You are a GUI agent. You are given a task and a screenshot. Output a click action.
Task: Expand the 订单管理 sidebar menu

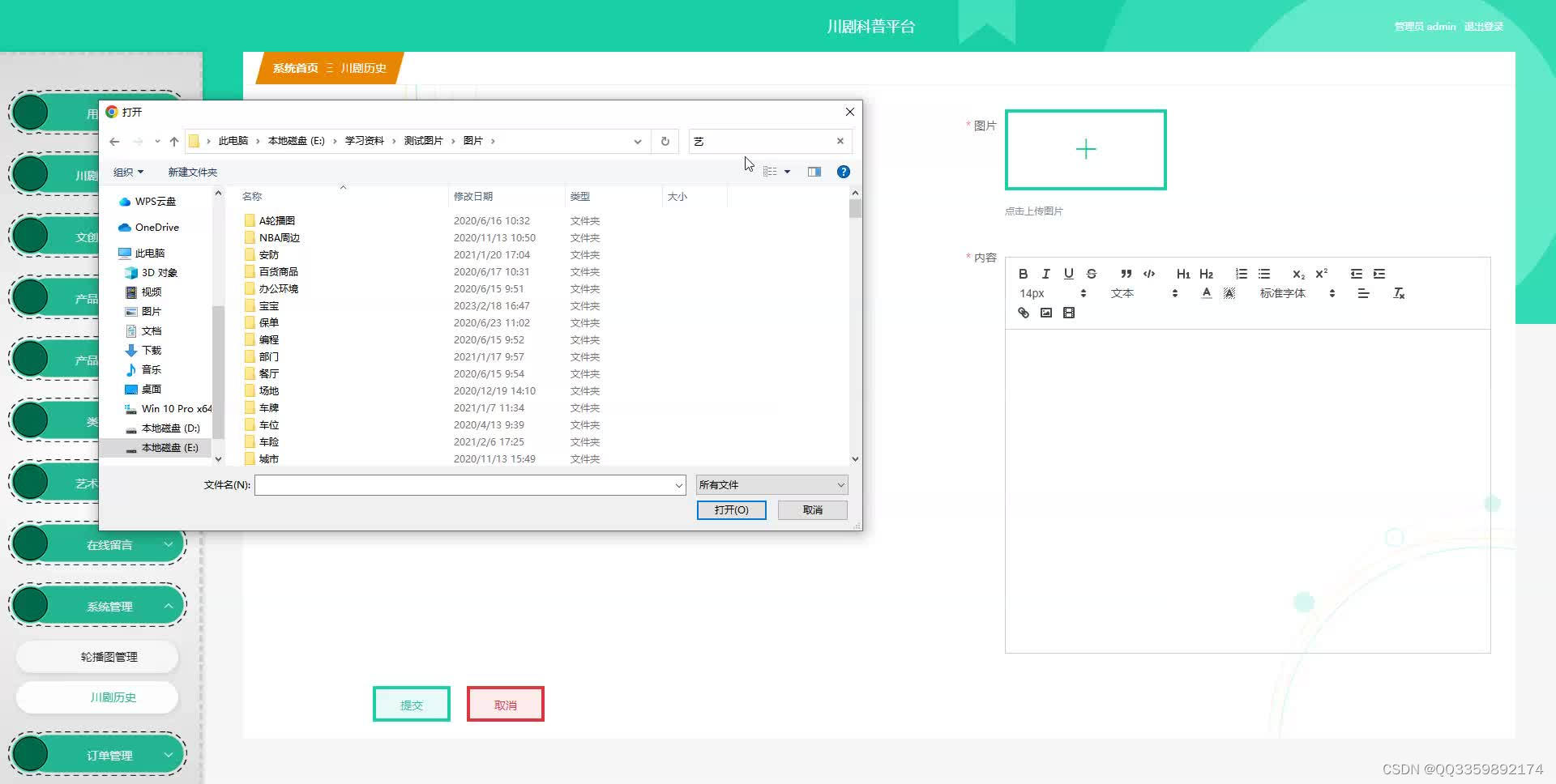click(97, 755)
